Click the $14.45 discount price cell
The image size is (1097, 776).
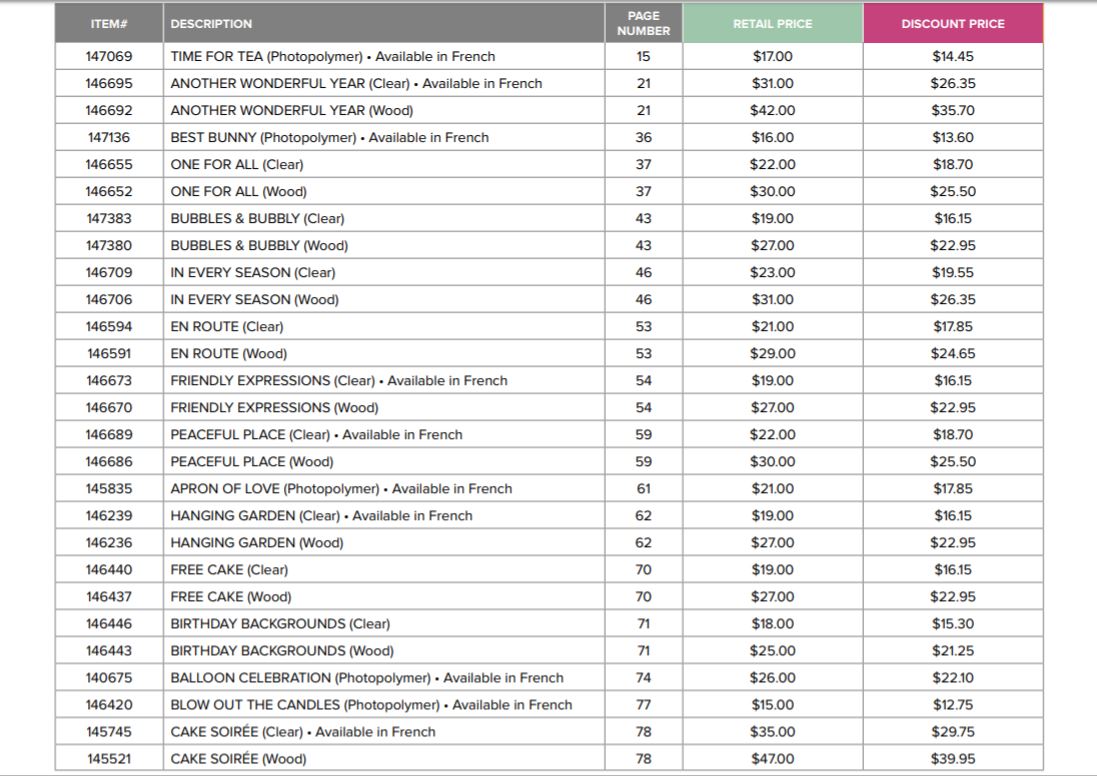coord(952,57)
